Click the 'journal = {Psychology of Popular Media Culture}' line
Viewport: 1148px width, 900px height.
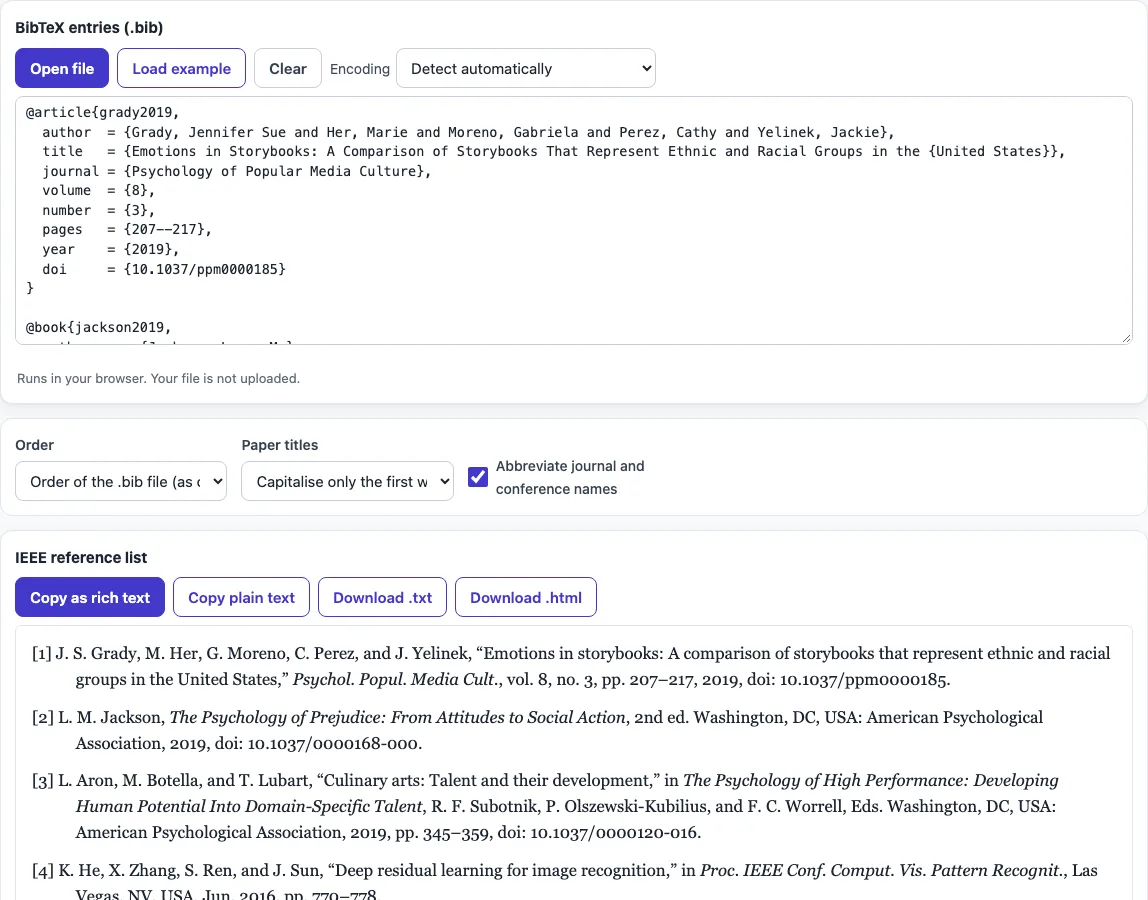236,171
